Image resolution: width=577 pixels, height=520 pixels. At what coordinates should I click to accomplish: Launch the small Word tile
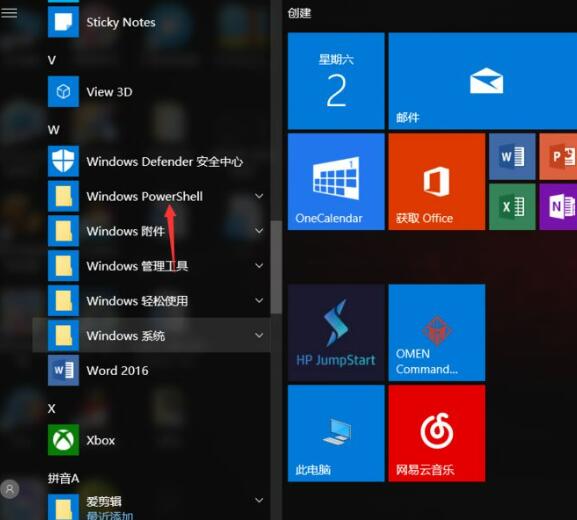click(512, 157)
